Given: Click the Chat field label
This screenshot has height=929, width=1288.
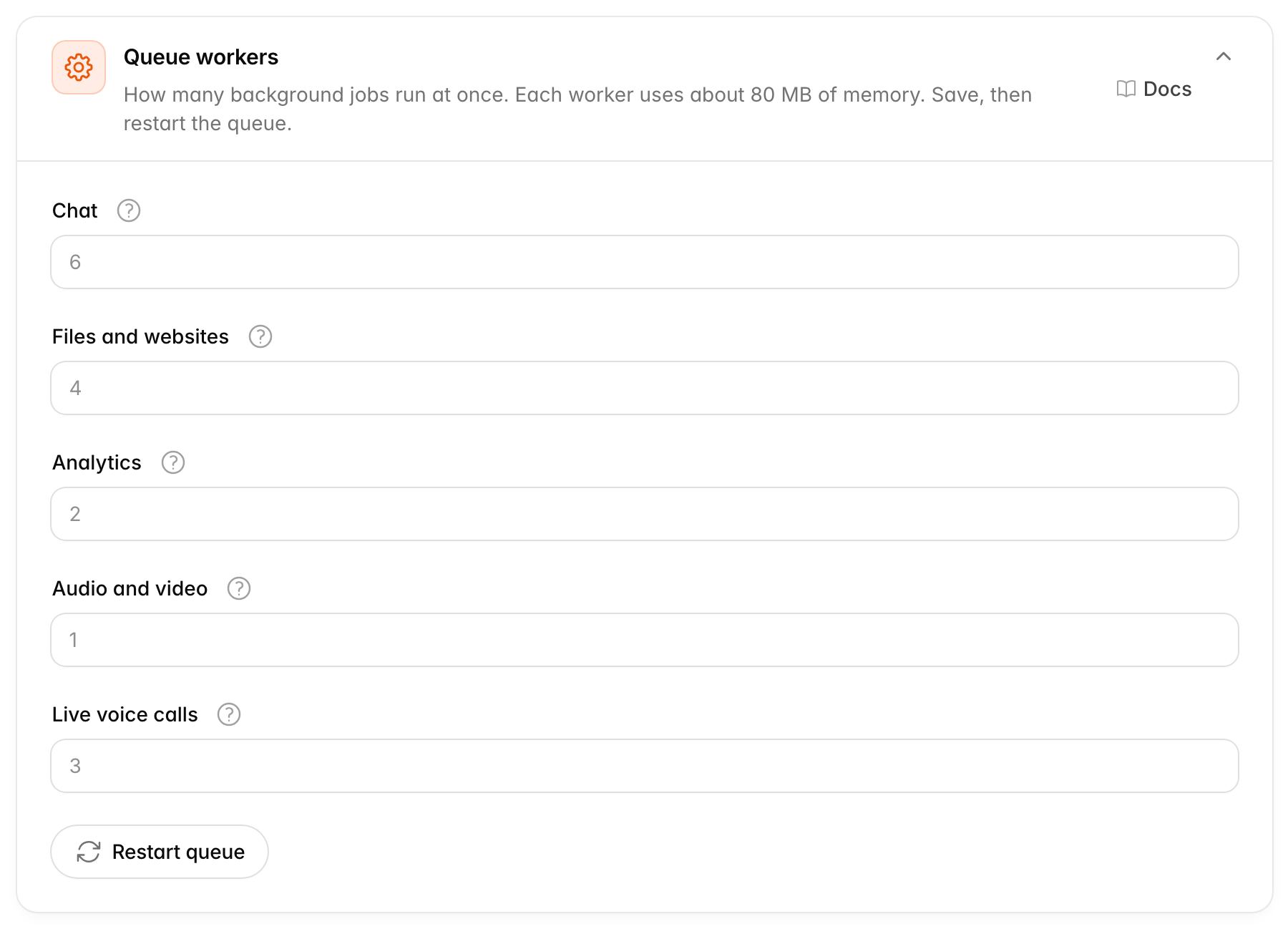Looking at the screenshot, I should [75, 210].
